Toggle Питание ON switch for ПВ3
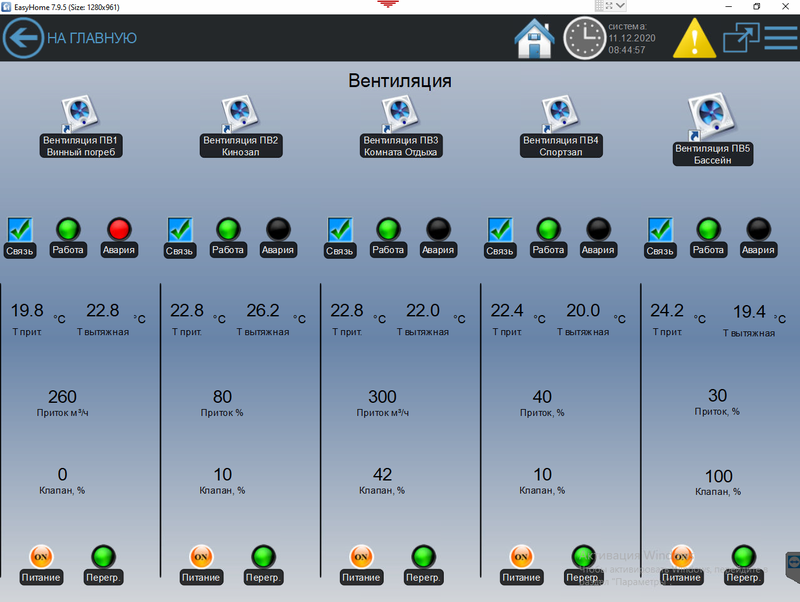Image resolution: width=800 pixels, height=602 pixels. click(361, 556)
